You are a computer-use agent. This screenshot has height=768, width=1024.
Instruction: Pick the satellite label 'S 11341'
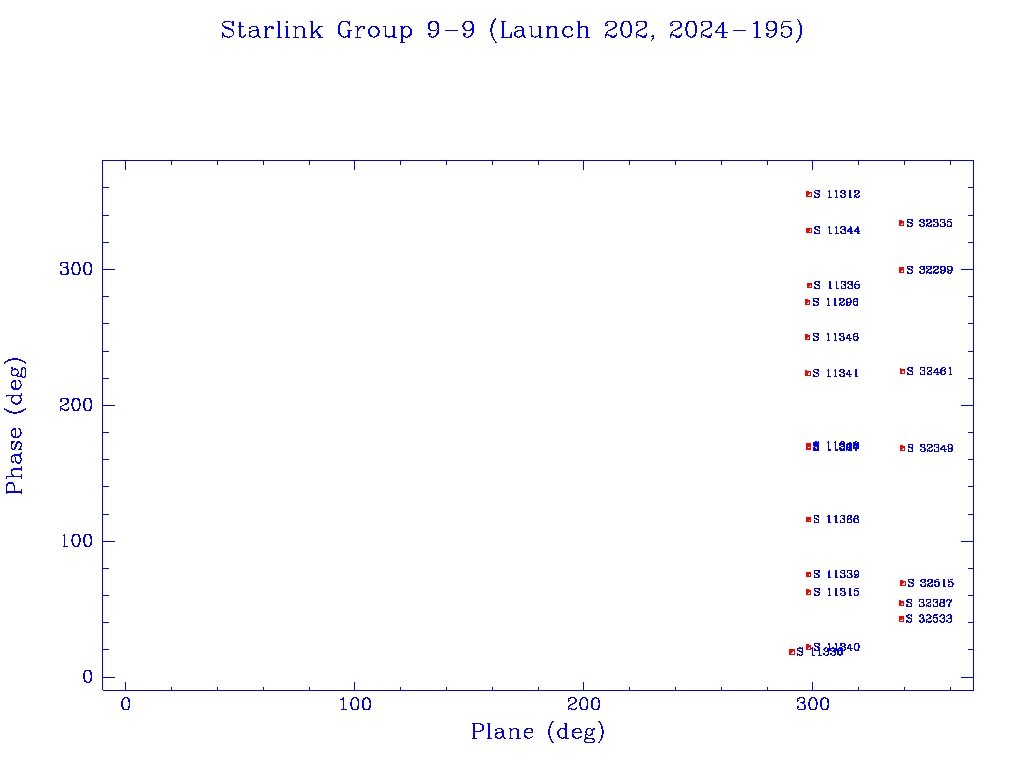point(835,373)
